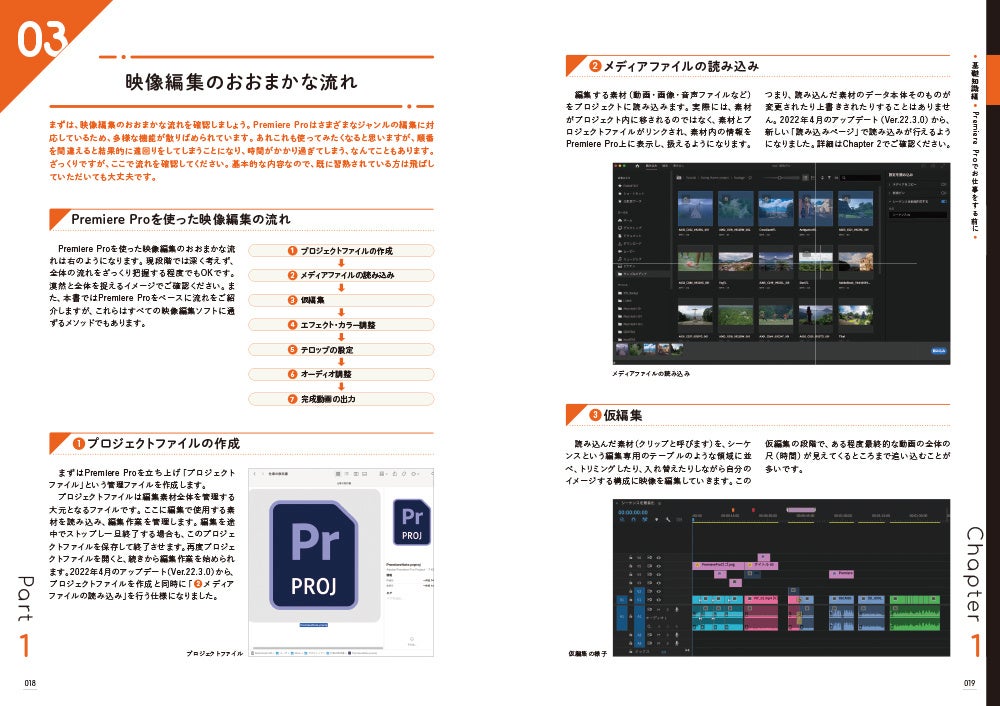Open the sequence panel menu icon
This screenshot has width=1000, height=706.
click(659, 503)
